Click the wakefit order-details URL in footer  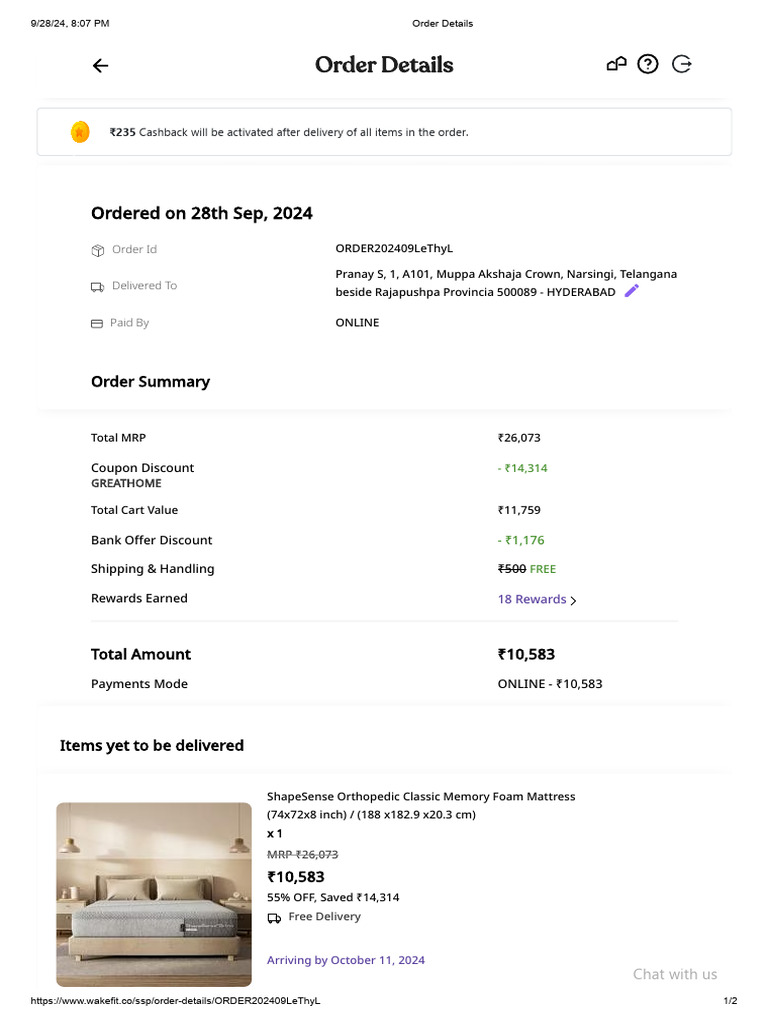pos(175,1001)
